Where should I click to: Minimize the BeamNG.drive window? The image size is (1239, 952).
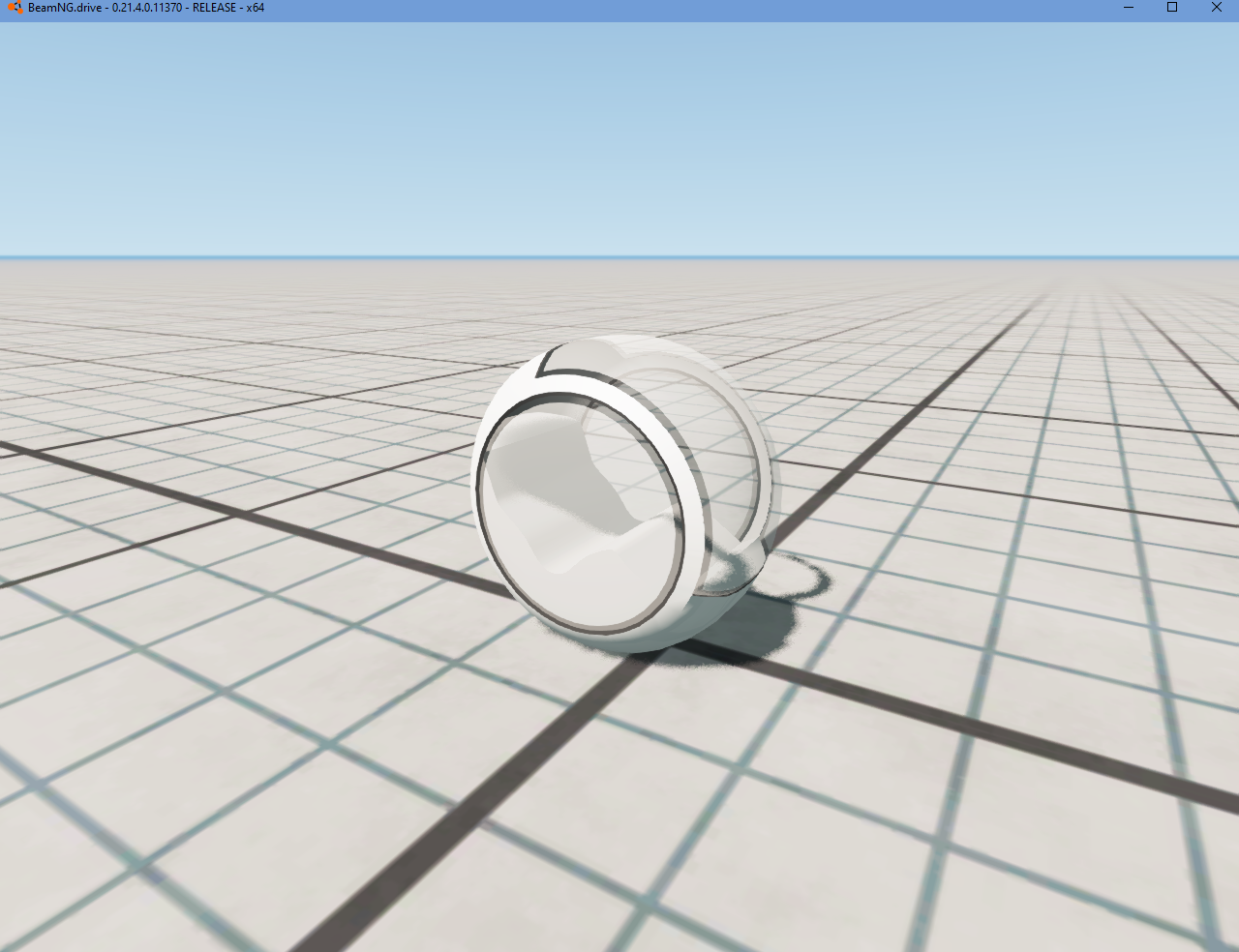pos(1129,8)
